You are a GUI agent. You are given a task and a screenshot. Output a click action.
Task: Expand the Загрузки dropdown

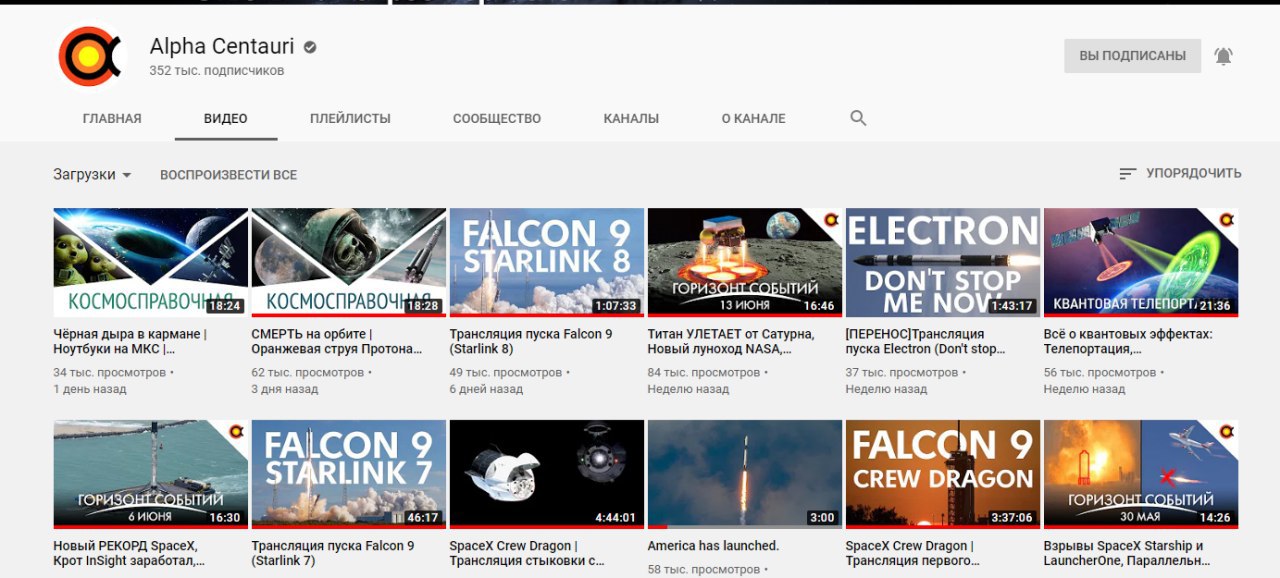[92, 174]
